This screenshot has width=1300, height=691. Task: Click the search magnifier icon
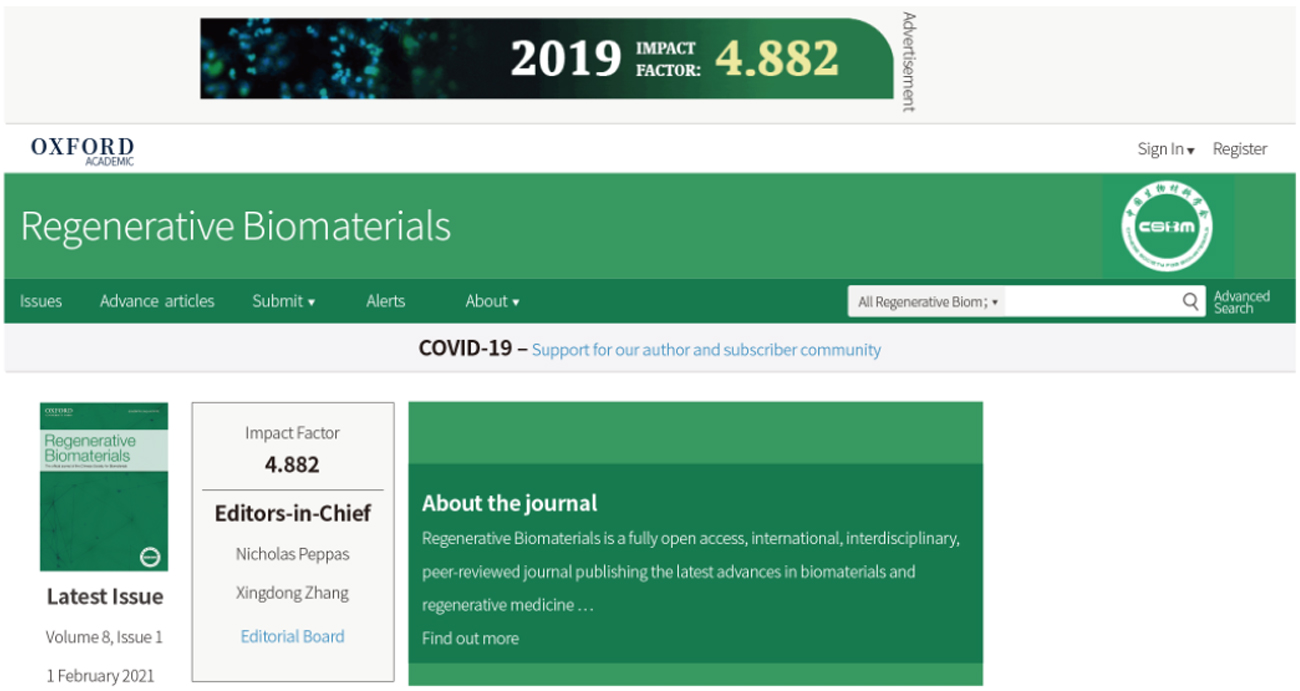(1190, 301)
